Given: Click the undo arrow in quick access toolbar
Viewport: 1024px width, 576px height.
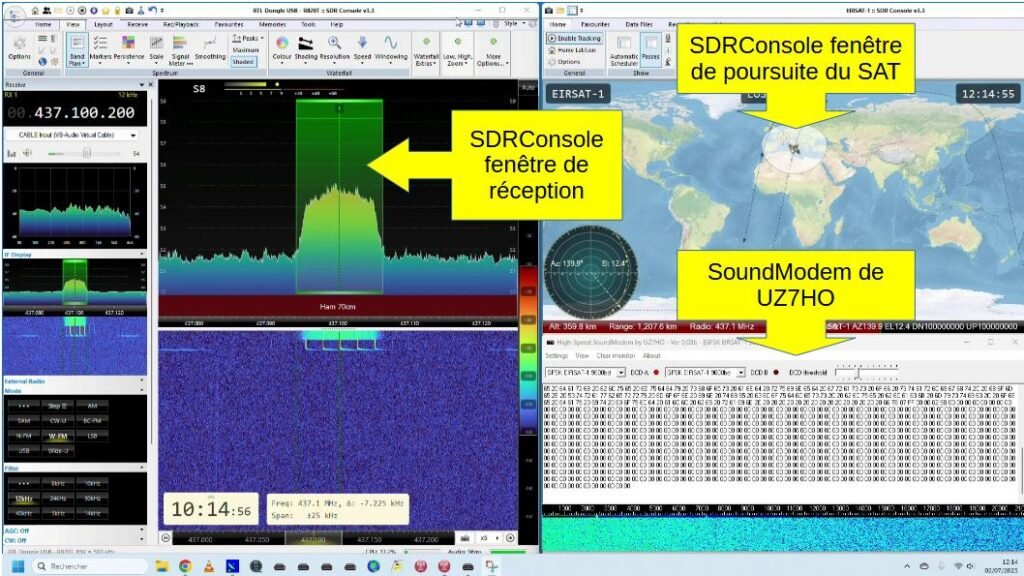Looking at the screenshot, I should click(x=152, y=10).
